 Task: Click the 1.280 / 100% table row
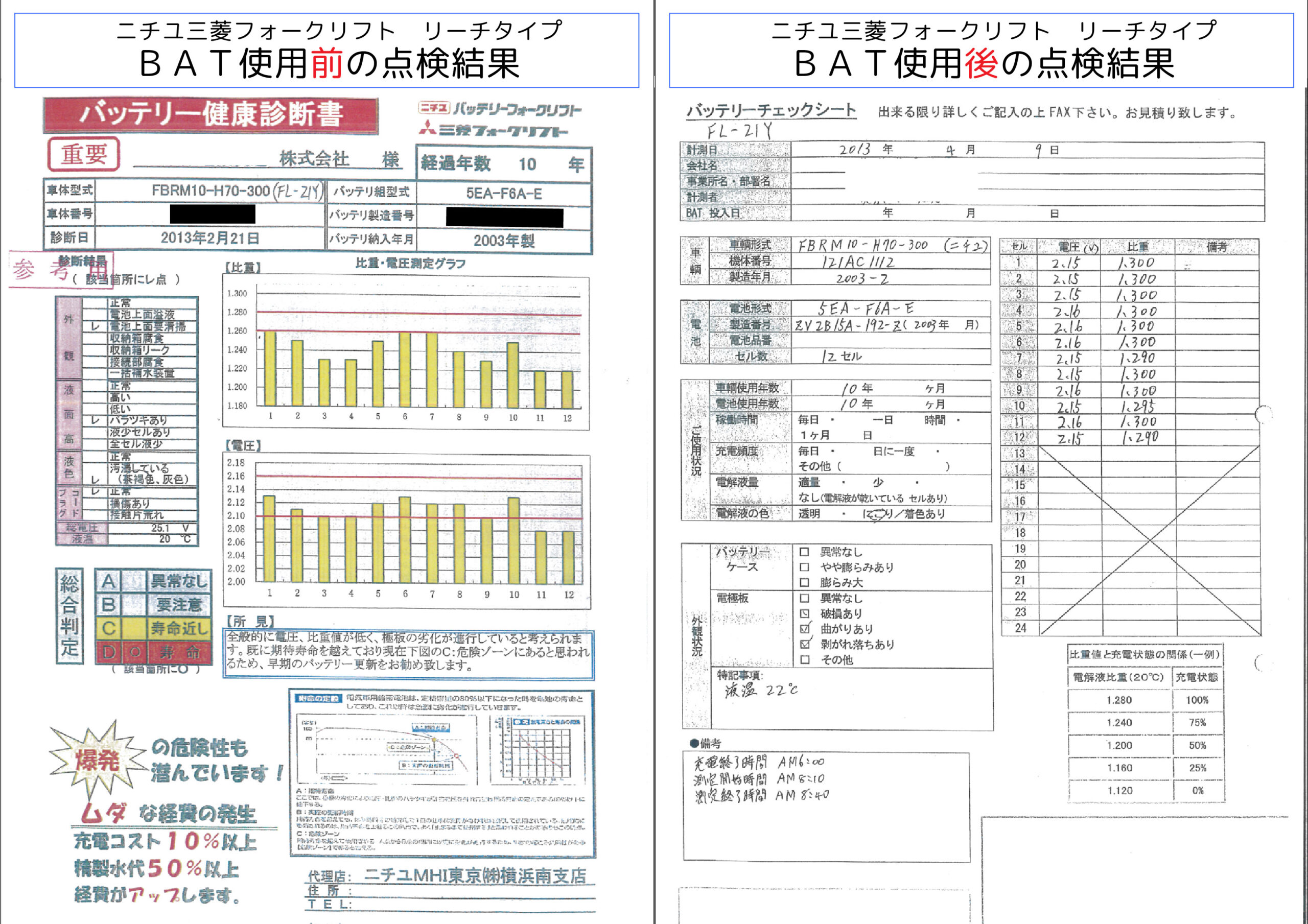pos(1146,700)
